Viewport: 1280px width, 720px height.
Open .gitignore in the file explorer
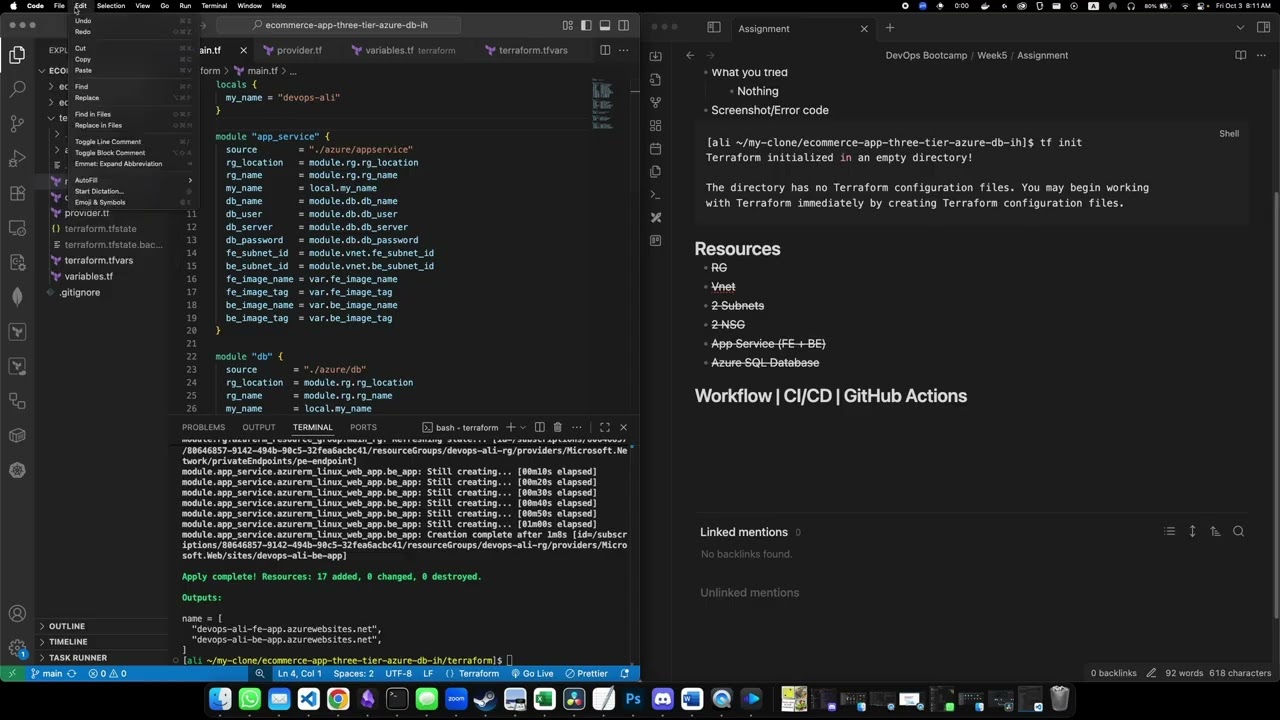[79, 292]
